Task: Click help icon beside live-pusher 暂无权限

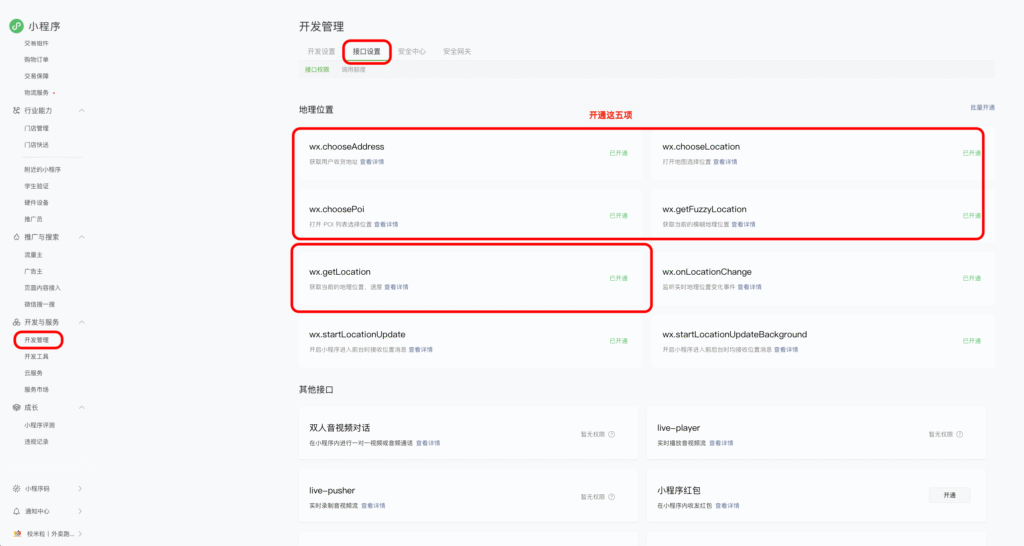Action: [x=612, y=497]
